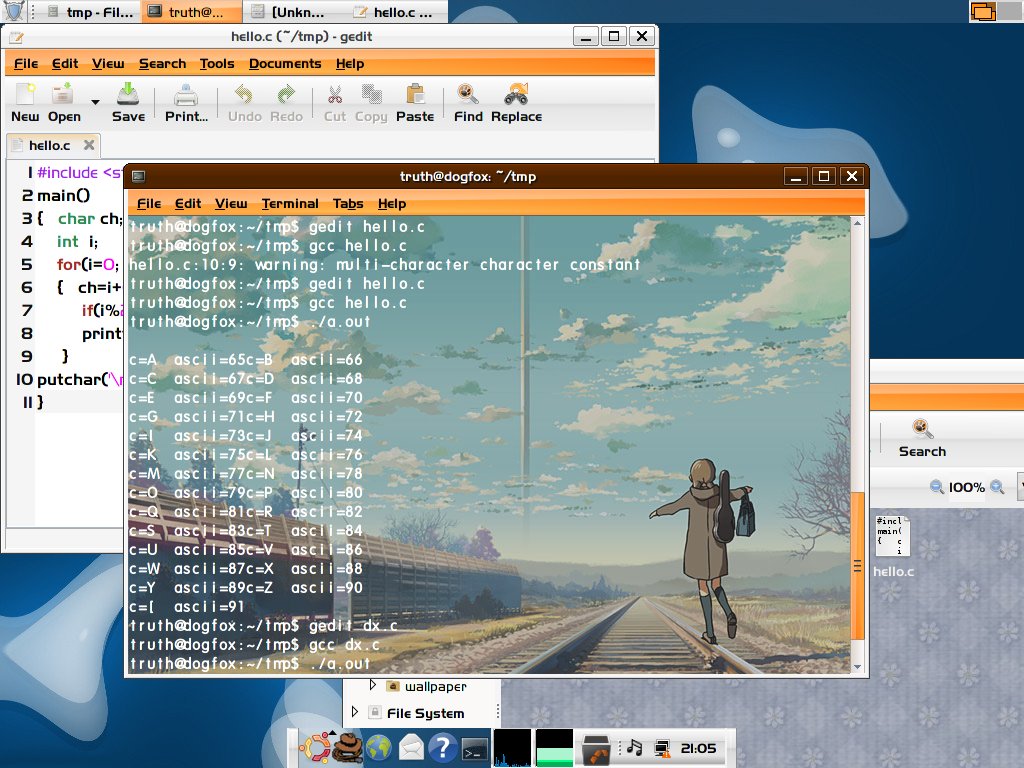Click the Open file icon in gedit
The width and height of the screenshot is (1024, 768).
point(63,95)
